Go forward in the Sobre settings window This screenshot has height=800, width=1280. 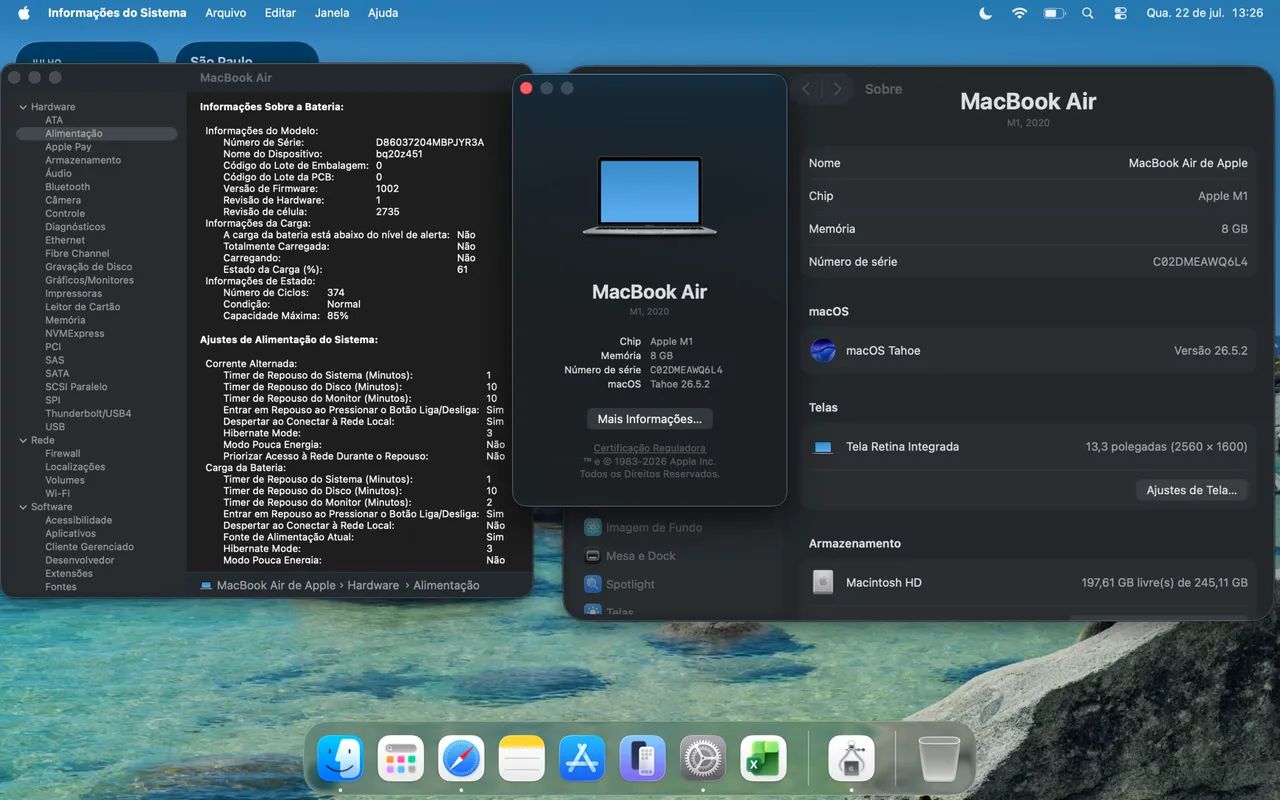click(838, 89)
